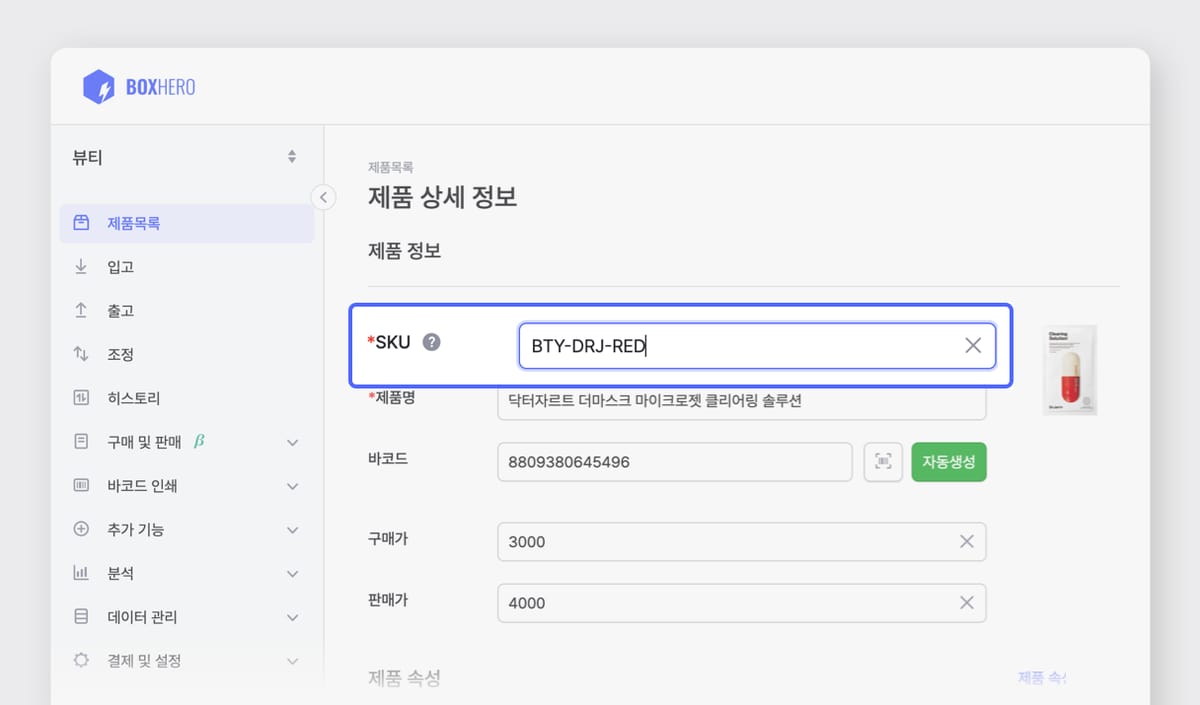Open the SKU help question mark icon
Image resolution: width=1200 pixels, height=705 pixels.
pyautogui.click(x=430, y=341)
